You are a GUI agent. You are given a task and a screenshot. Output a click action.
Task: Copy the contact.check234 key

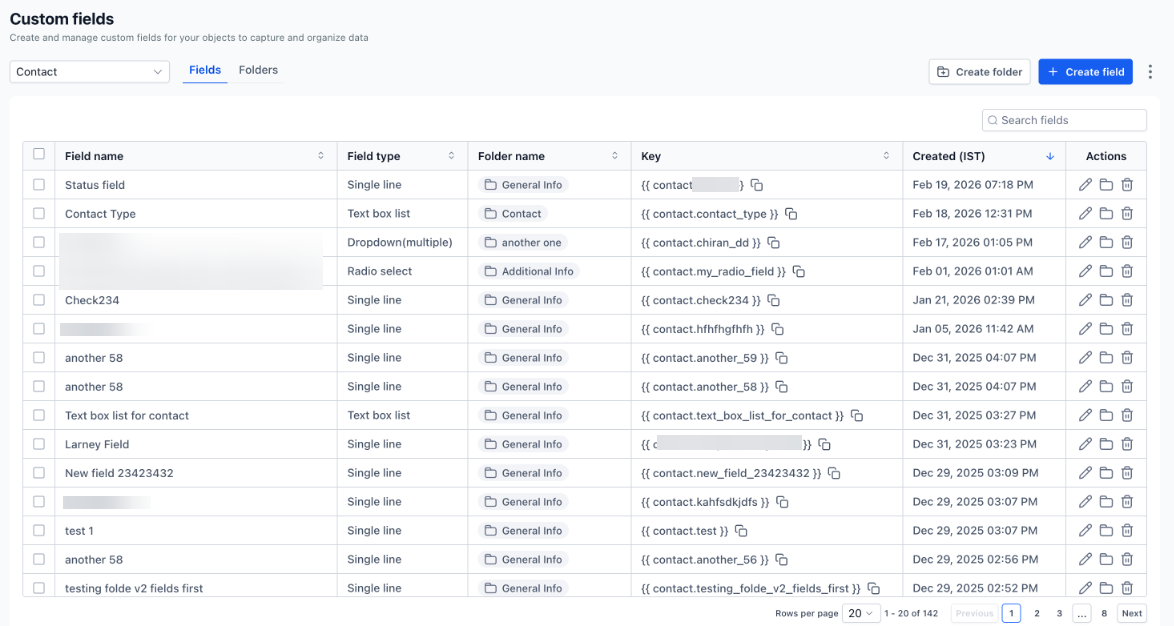pyautogui.click(x=773, y=300)
